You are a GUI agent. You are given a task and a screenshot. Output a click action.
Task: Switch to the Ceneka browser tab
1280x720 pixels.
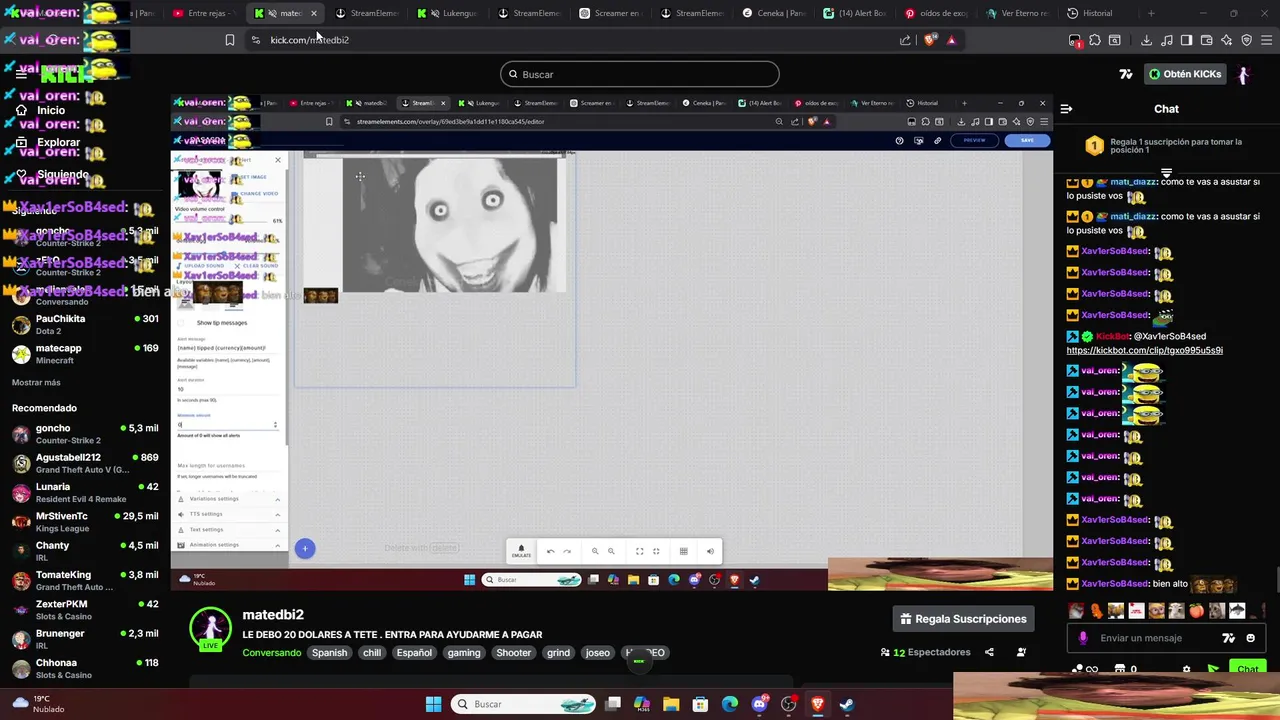(774, 13)
